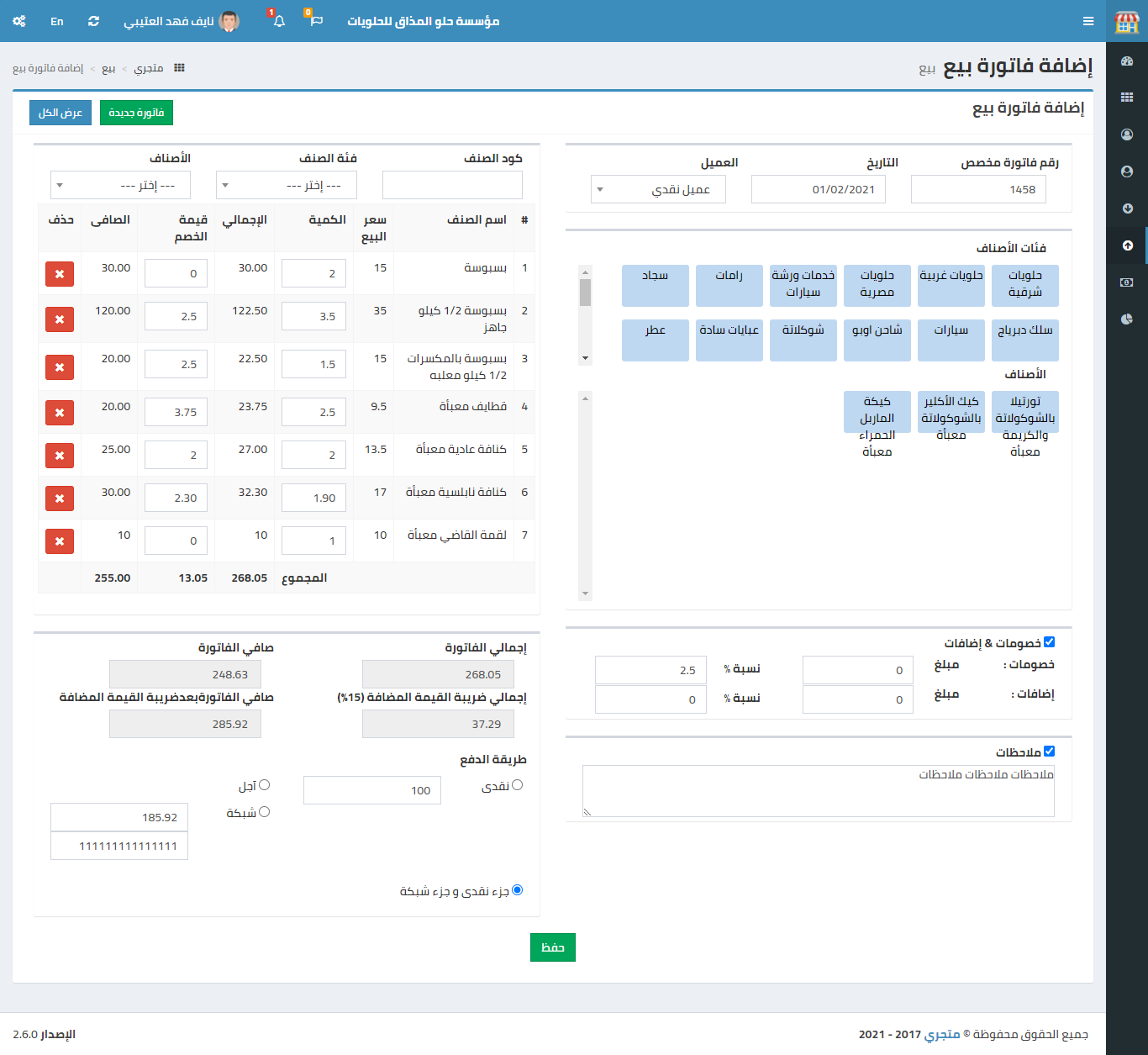
Task: Click the عرض الكل button
Action: click(x=61, y=113)
